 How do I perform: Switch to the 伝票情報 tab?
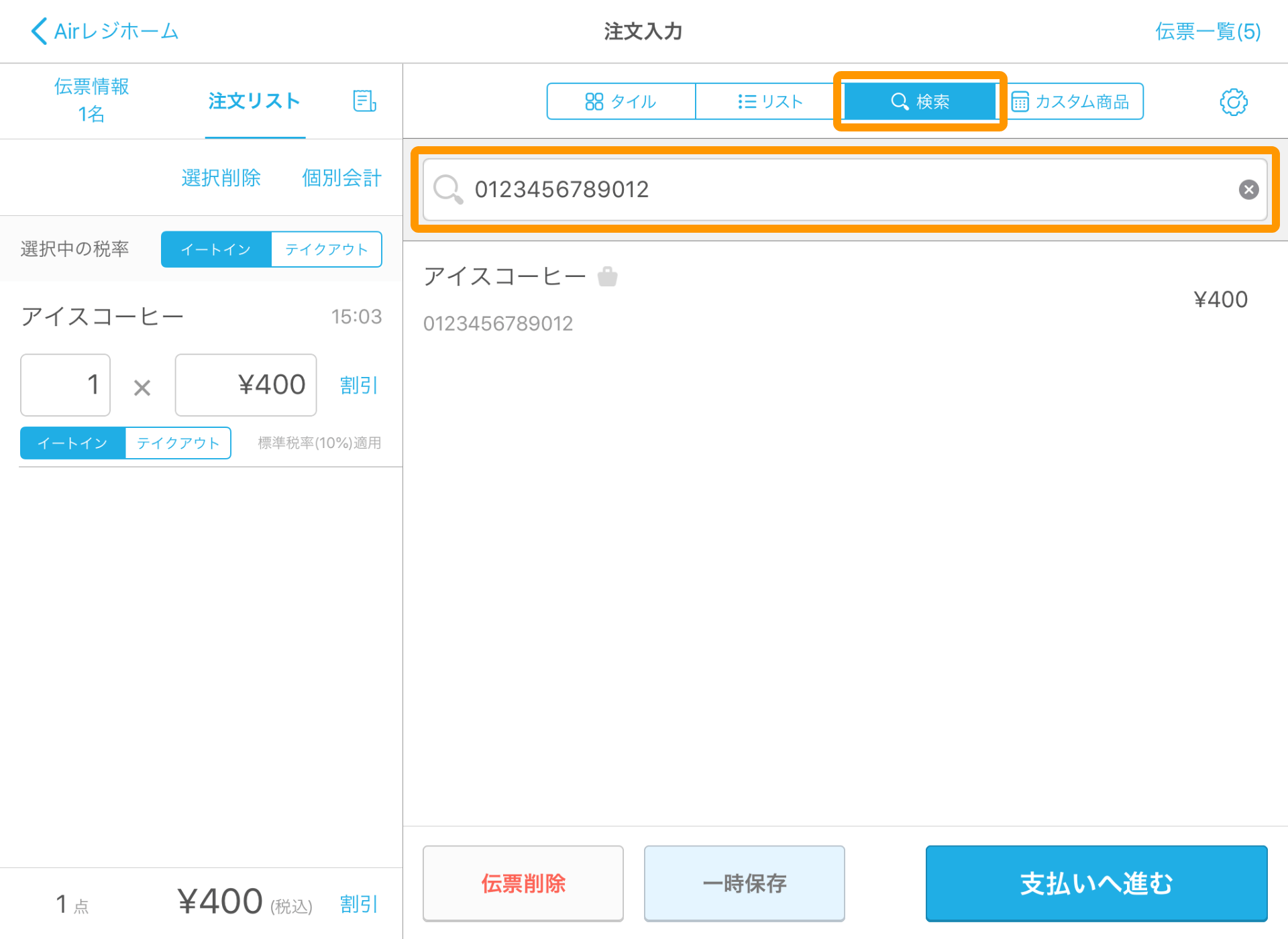93,101
